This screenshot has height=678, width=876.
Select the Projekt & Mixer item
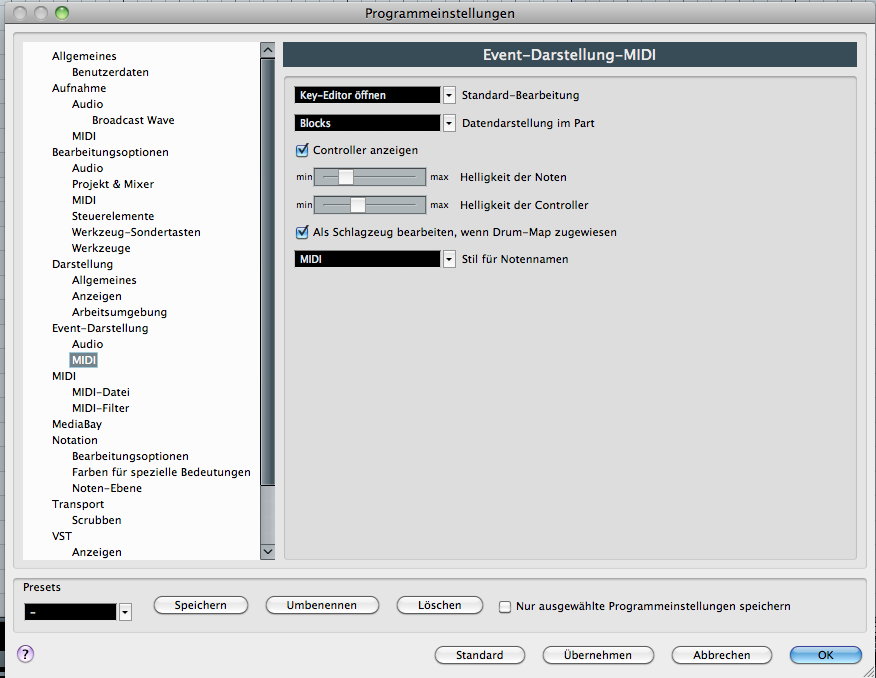[x=113, y=184]
